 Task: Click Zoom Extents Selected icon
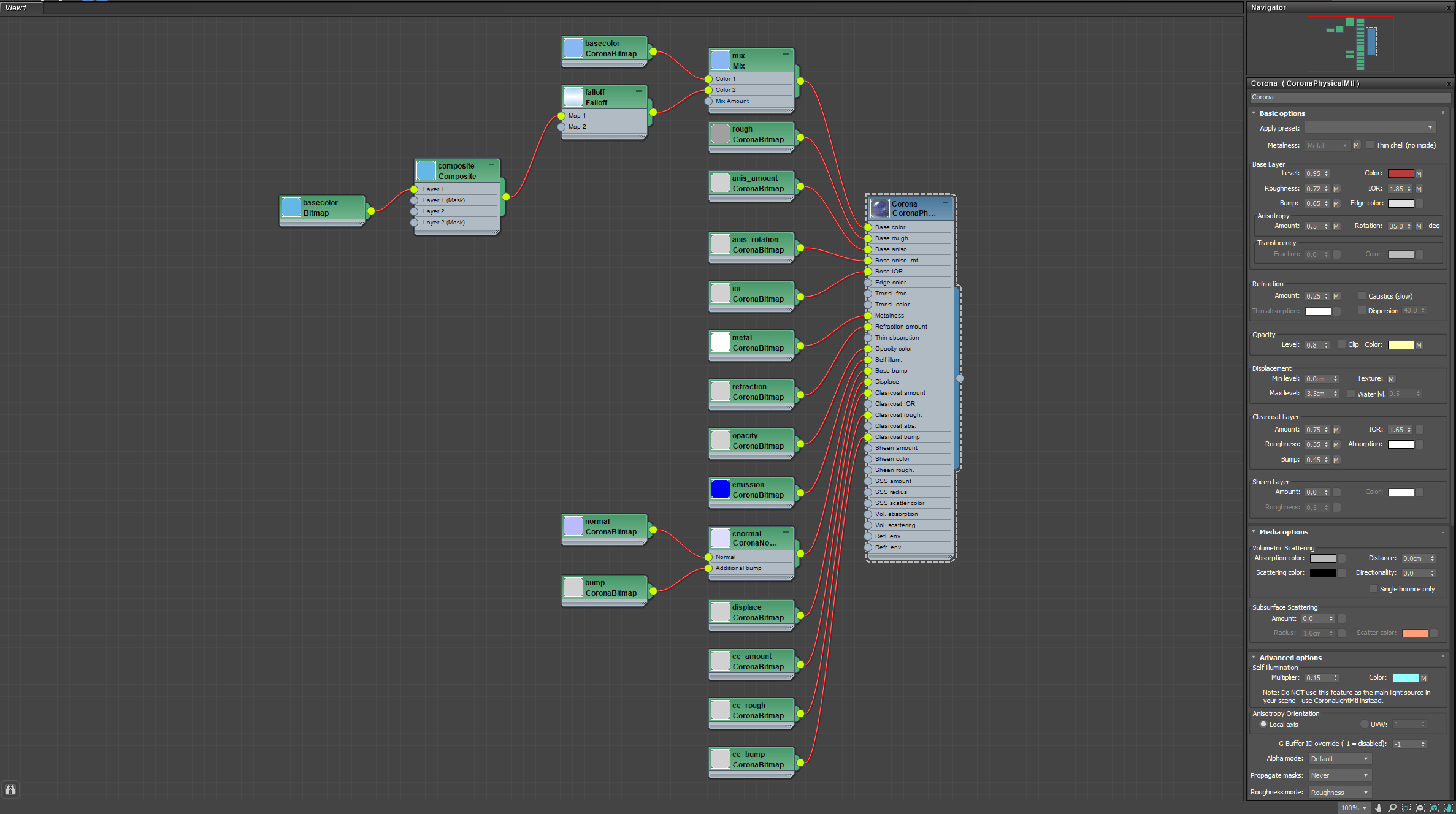1435,808
